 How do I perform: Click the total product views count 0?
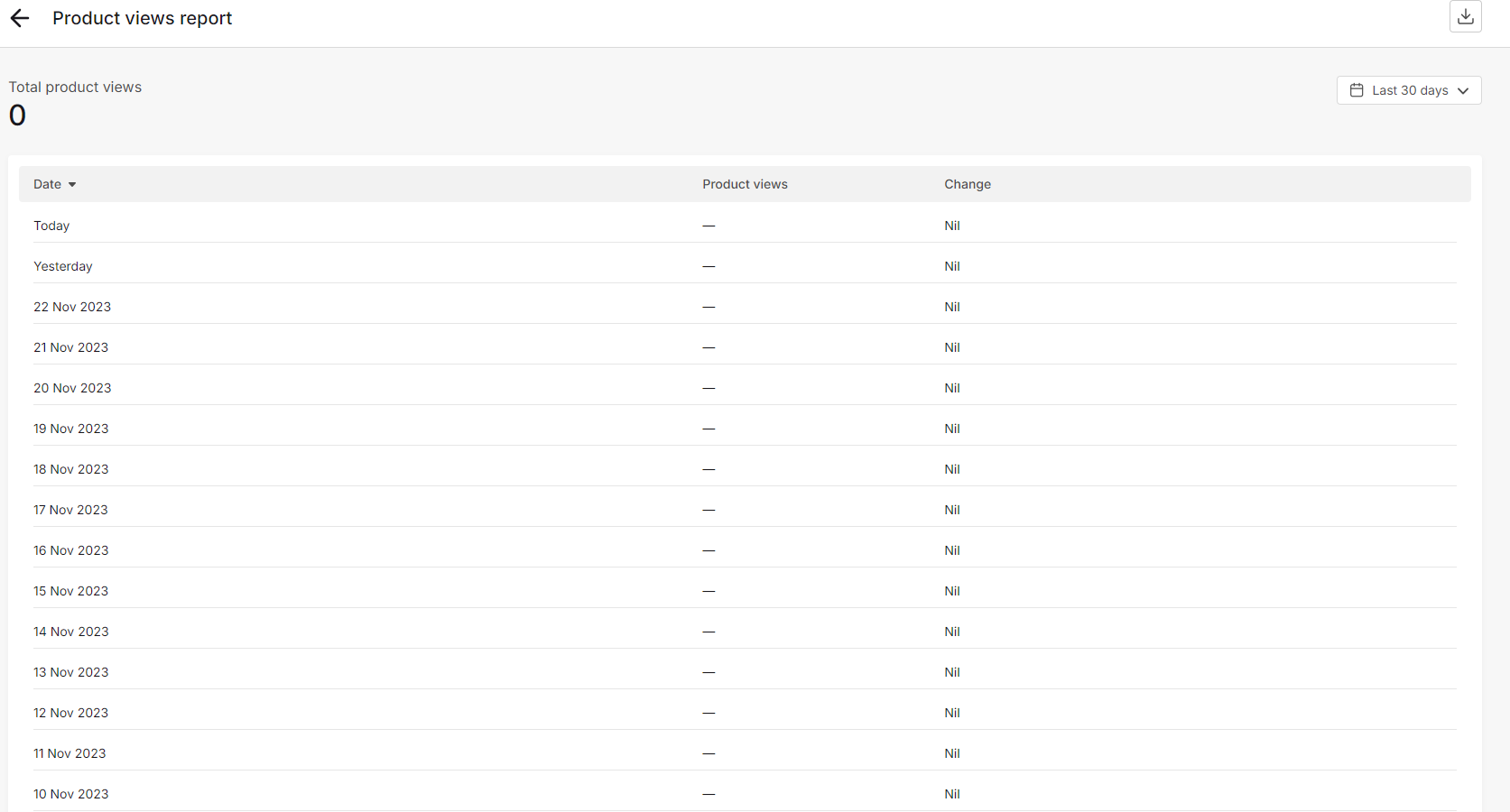click(x=17, y=115)
